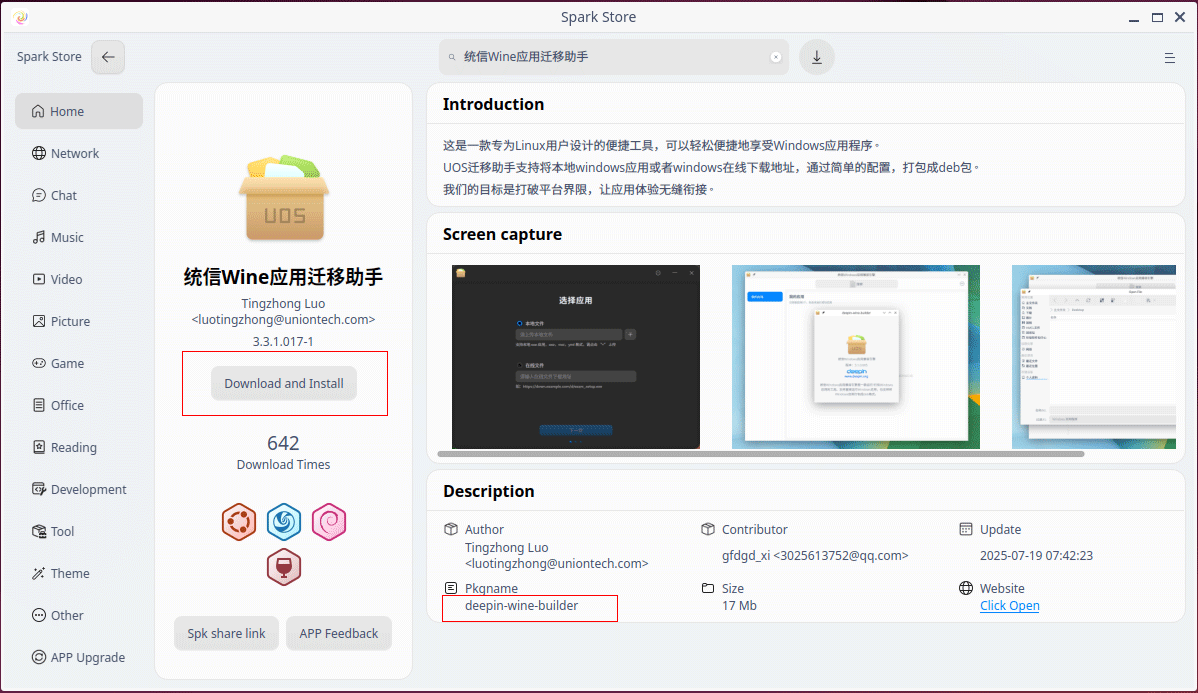Click the Spark Store label beside back button

(49, 57)
